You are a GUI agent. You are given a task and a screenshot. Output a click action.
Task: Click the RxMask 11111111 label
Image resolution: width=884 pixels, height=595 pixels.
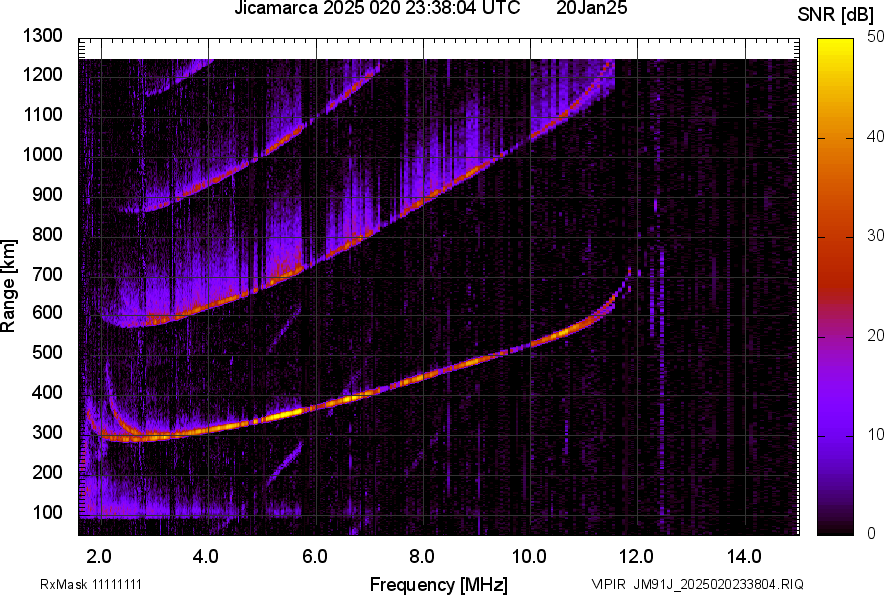point(91,584)
